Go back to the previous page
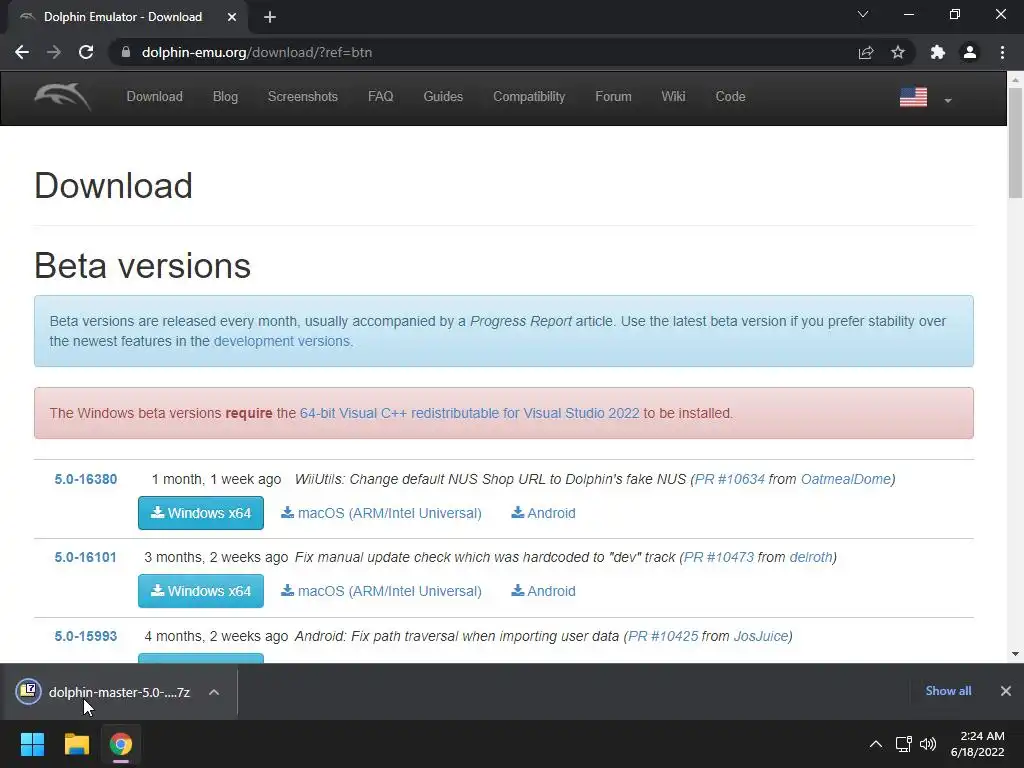 click(x=22, y=52)
